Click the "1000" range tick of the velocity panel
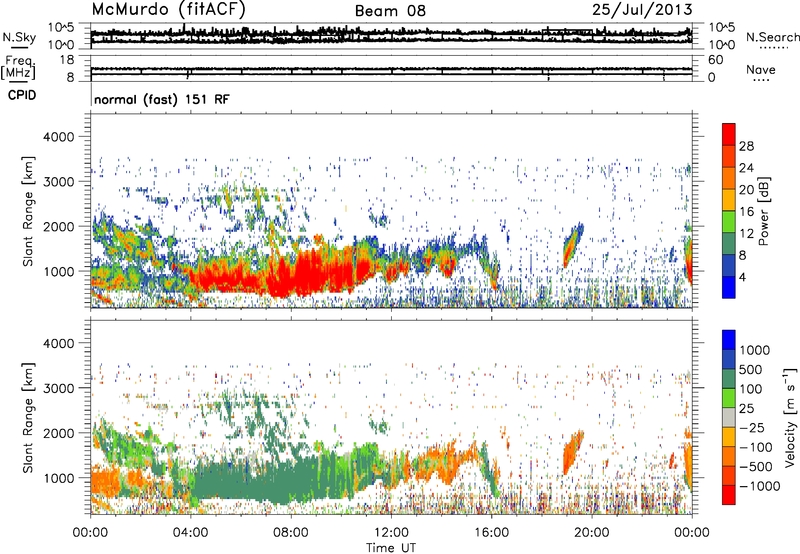This screenshot has height=554, width=800. tap(59, 478)
